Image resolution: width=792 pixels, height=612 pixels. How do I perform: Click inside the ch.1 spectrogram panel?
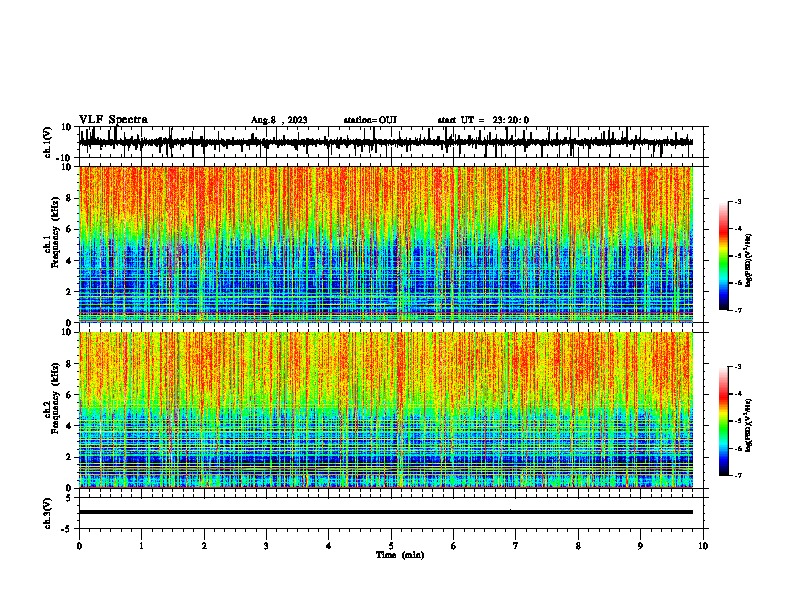(x=385, y=244)
